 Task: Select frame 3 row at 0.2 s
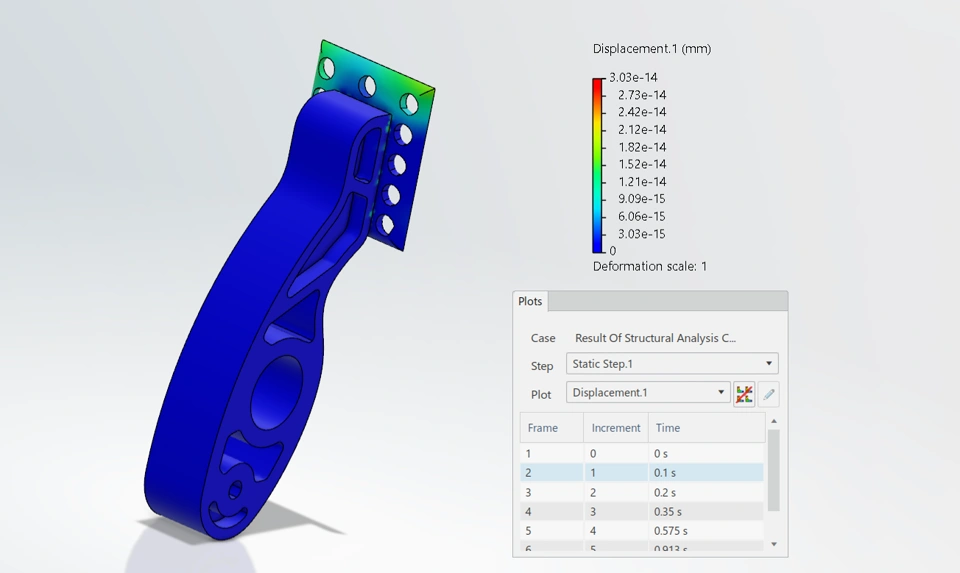pyautogui.click(x=642, y=492)
